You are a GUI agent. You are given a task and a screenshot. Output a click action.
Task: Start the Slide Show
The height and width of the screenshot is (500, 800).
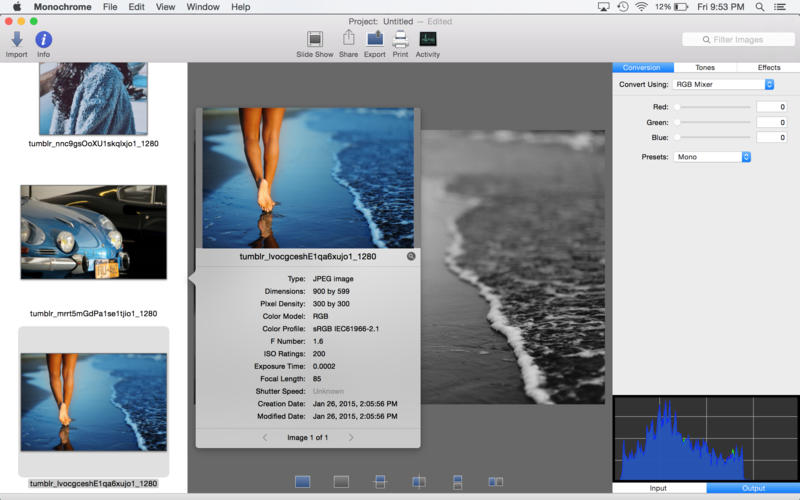pyautogui.click(x=315, y=40)
